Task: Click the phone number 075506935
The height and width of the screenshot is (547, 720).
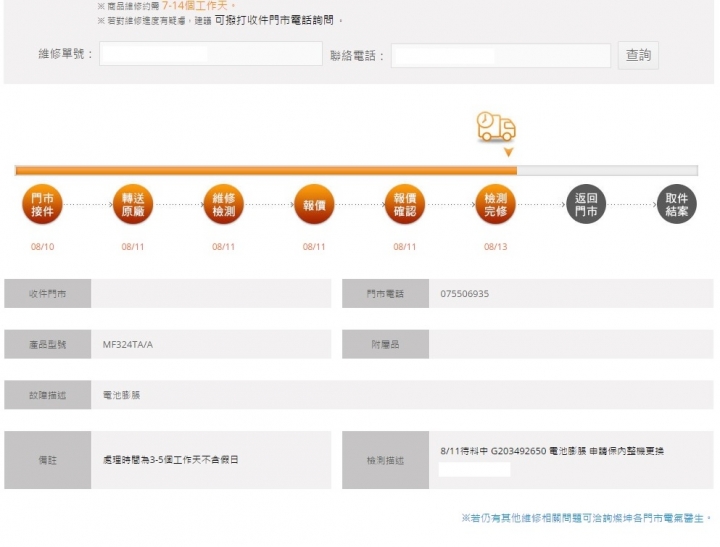Action: (x=465, y=294)
